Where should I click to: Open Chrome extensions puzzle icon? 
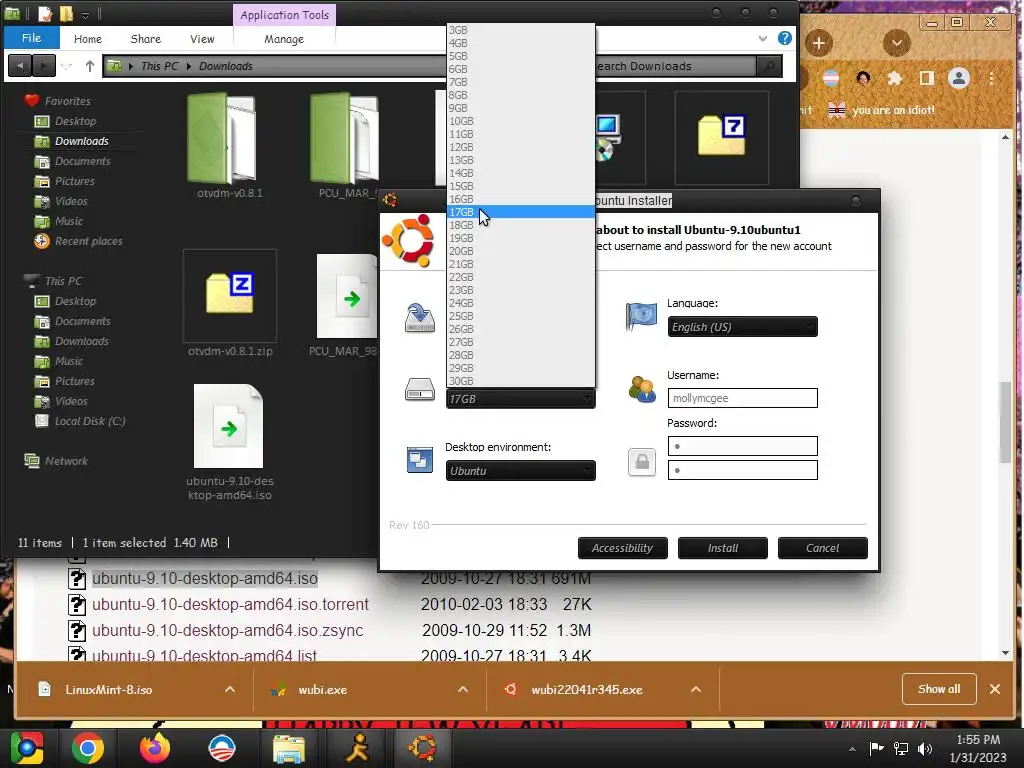click(895, 78)
